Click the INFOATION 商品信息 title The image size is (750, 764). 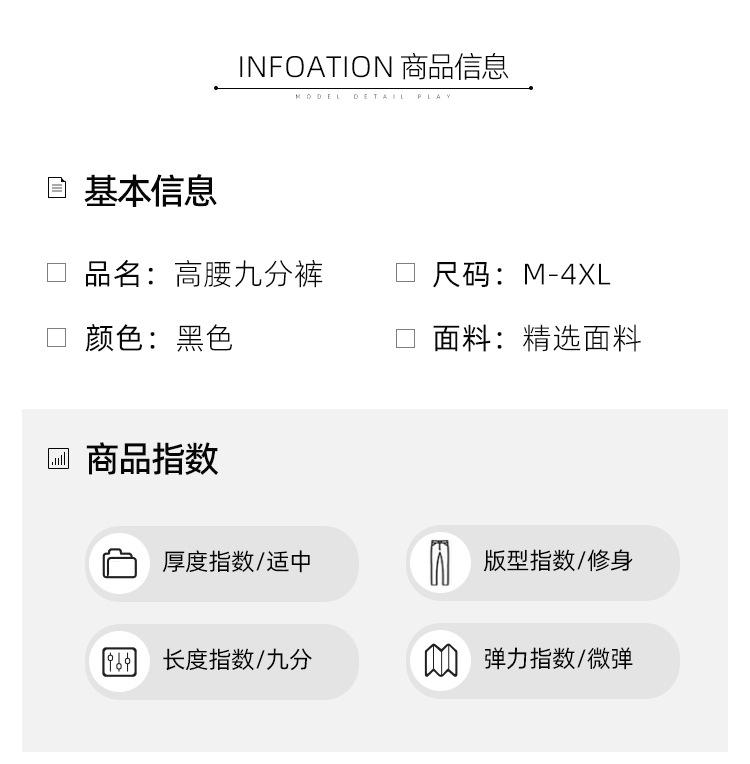(373, 67)
